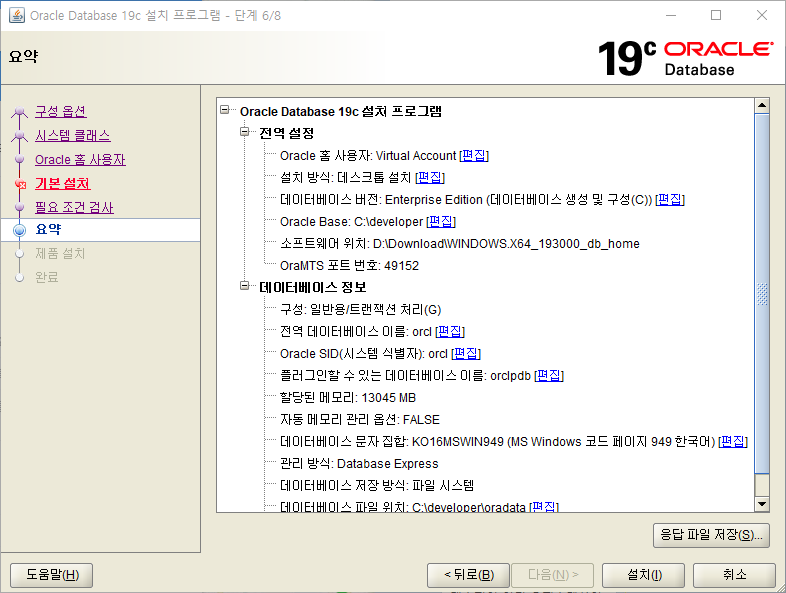The width and height of the screenshot is (786, 593).
Task: Click the Java installer icon in title bar
Action: click(17, 16)
